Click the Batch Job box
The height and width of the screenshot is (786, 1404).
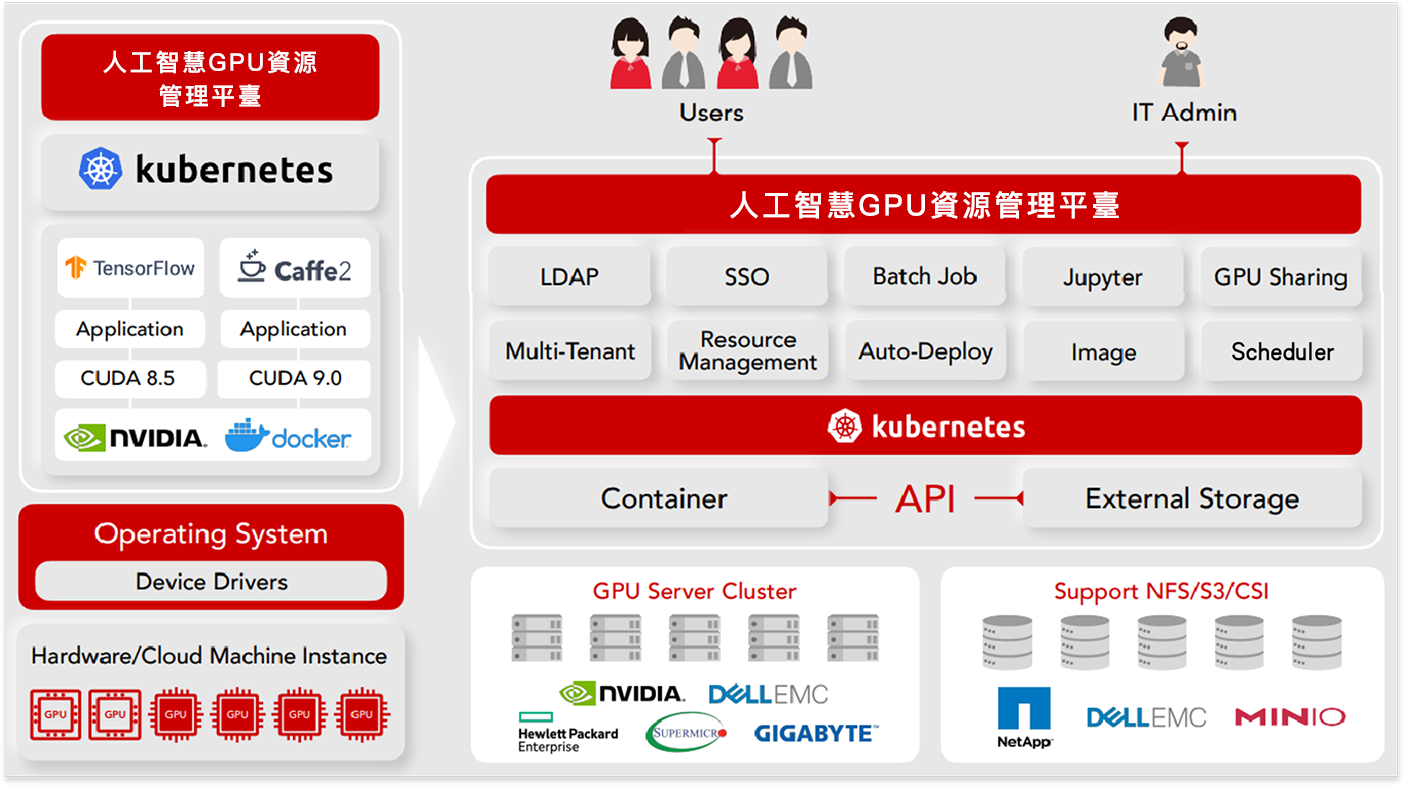pyautogui.click(x=925, y=277)
